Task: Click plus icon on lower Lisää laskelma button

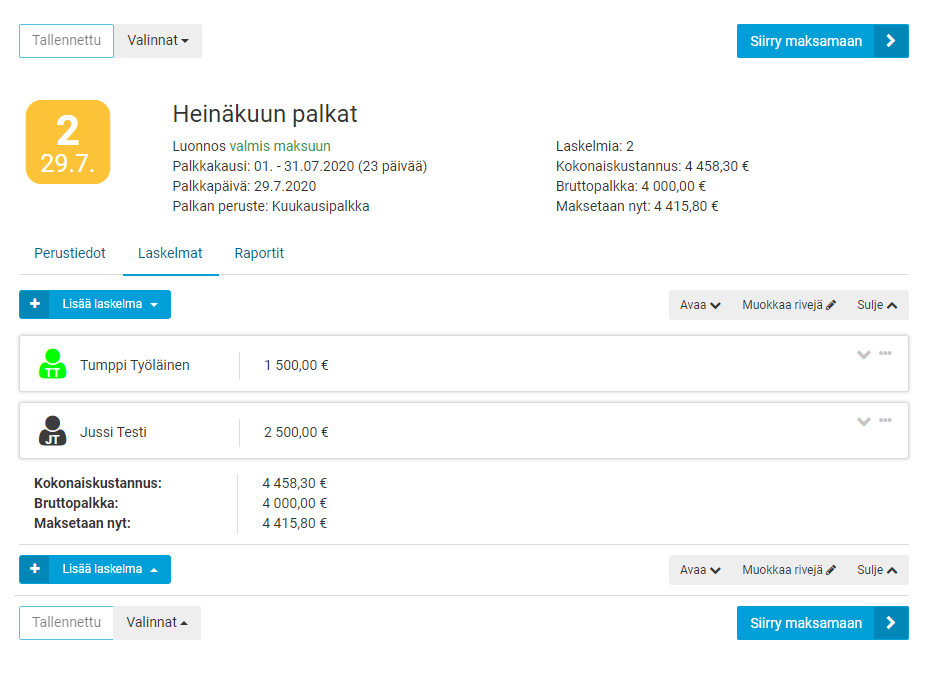Action: (35, 569)
